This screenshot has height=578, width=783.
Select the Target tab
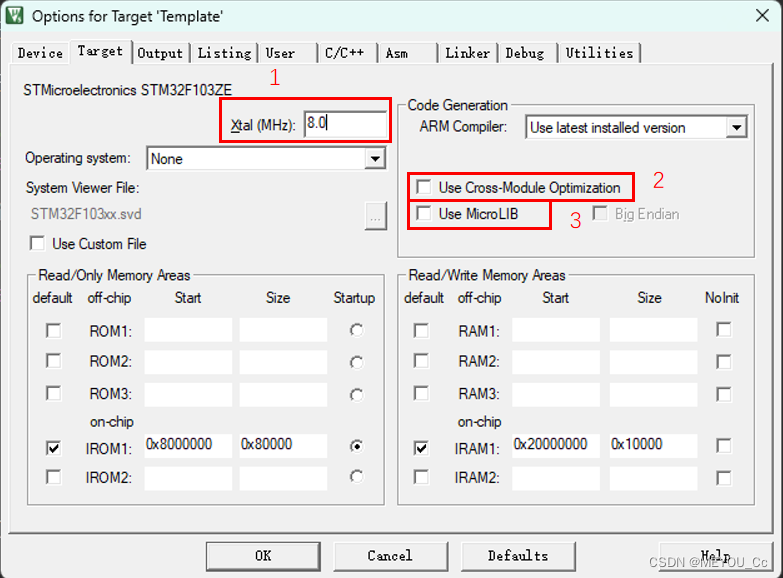(100, 51)
